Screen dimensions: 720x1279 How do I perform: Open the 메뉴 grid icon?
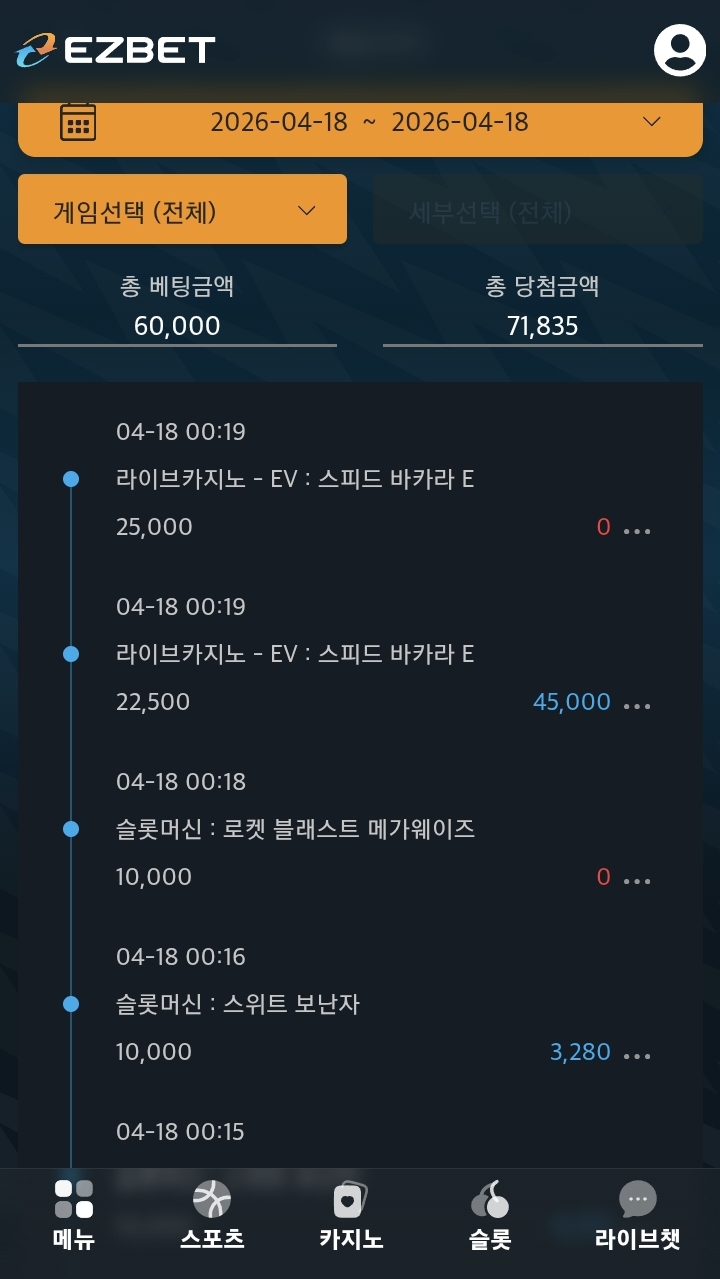(74, 1199)
